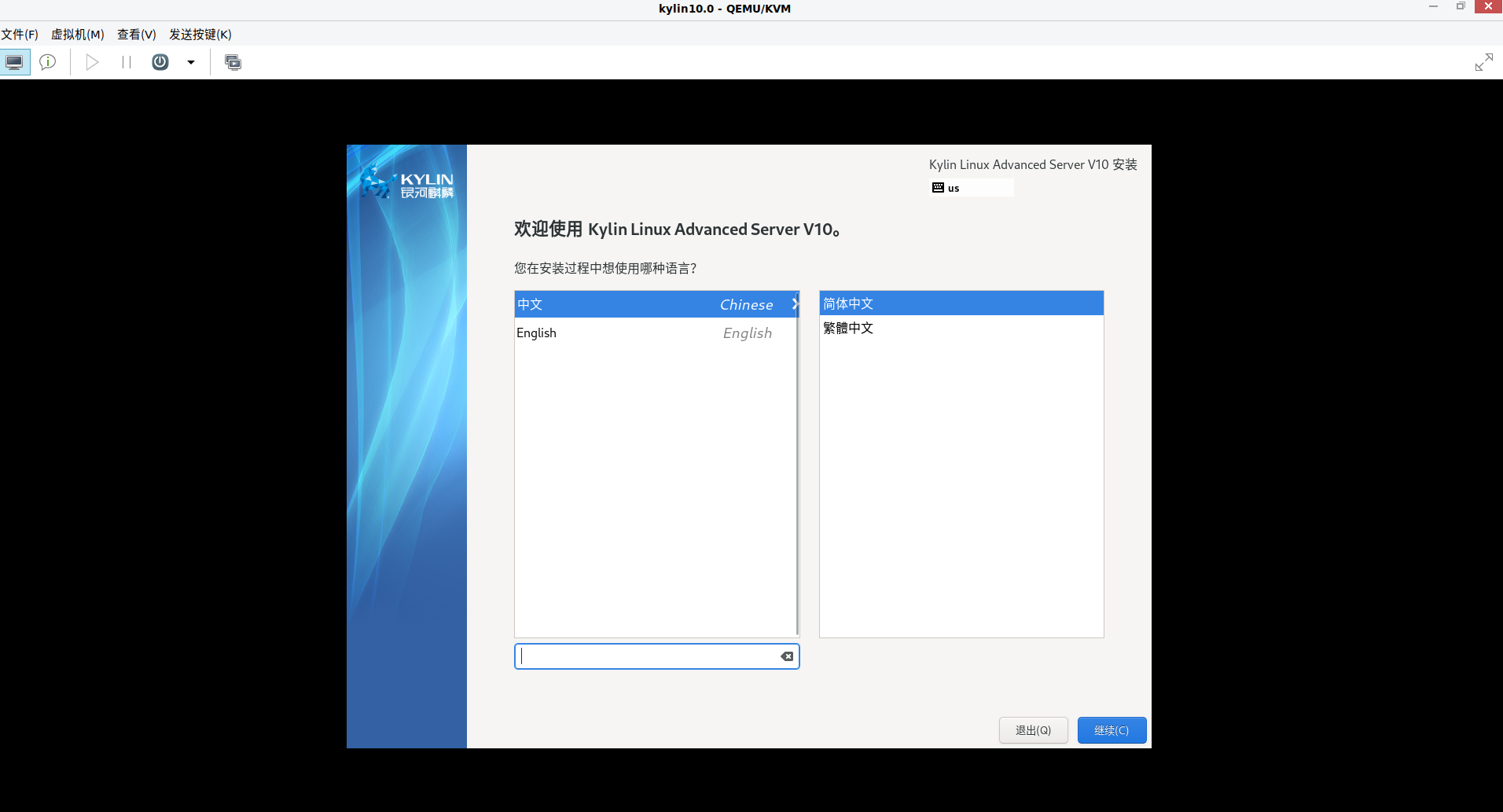
Task: Open the 查看(V) menu
Action: [137, 35]
